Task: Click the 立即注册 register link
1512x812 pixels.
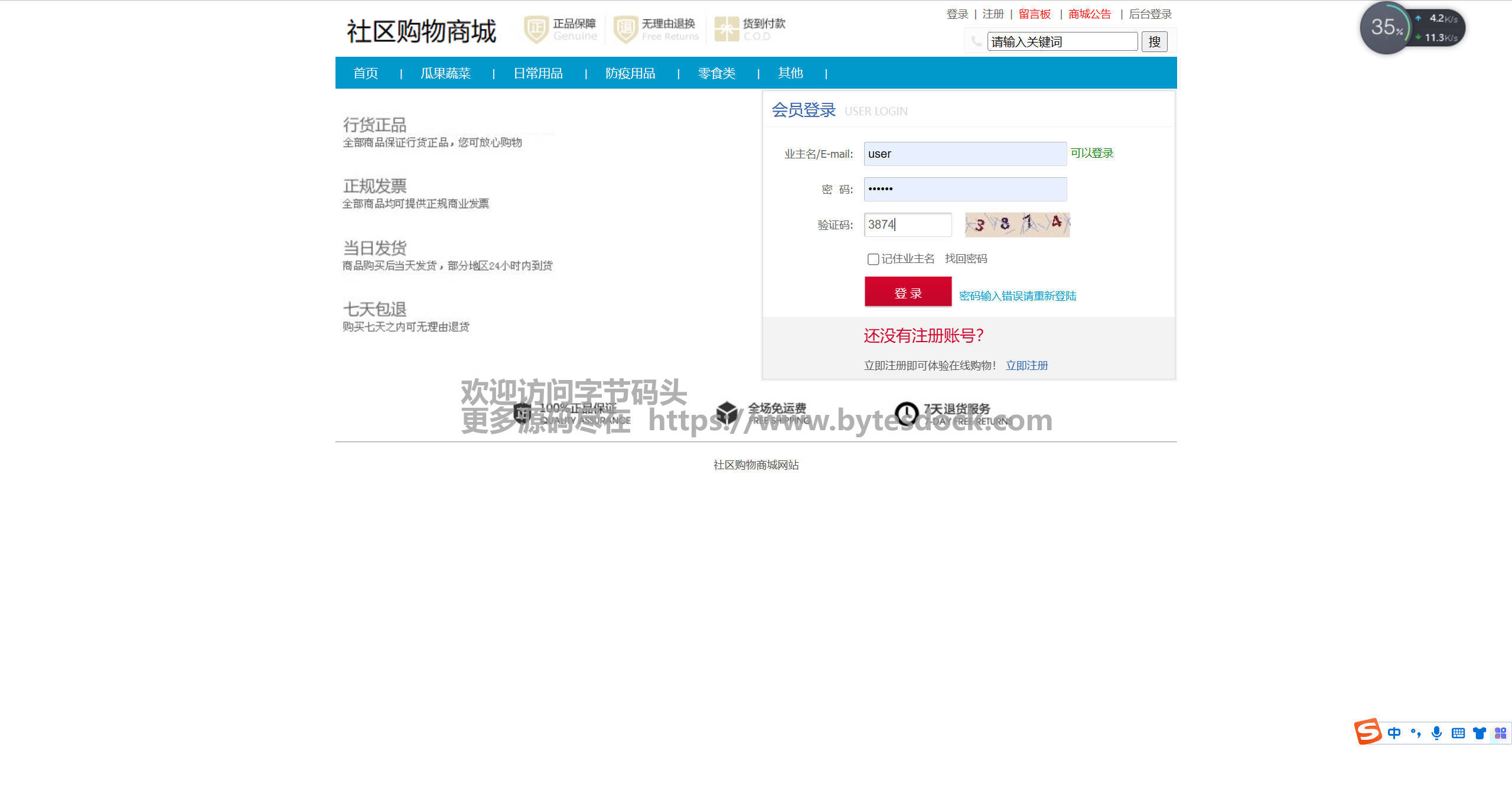Action: 1027,365
